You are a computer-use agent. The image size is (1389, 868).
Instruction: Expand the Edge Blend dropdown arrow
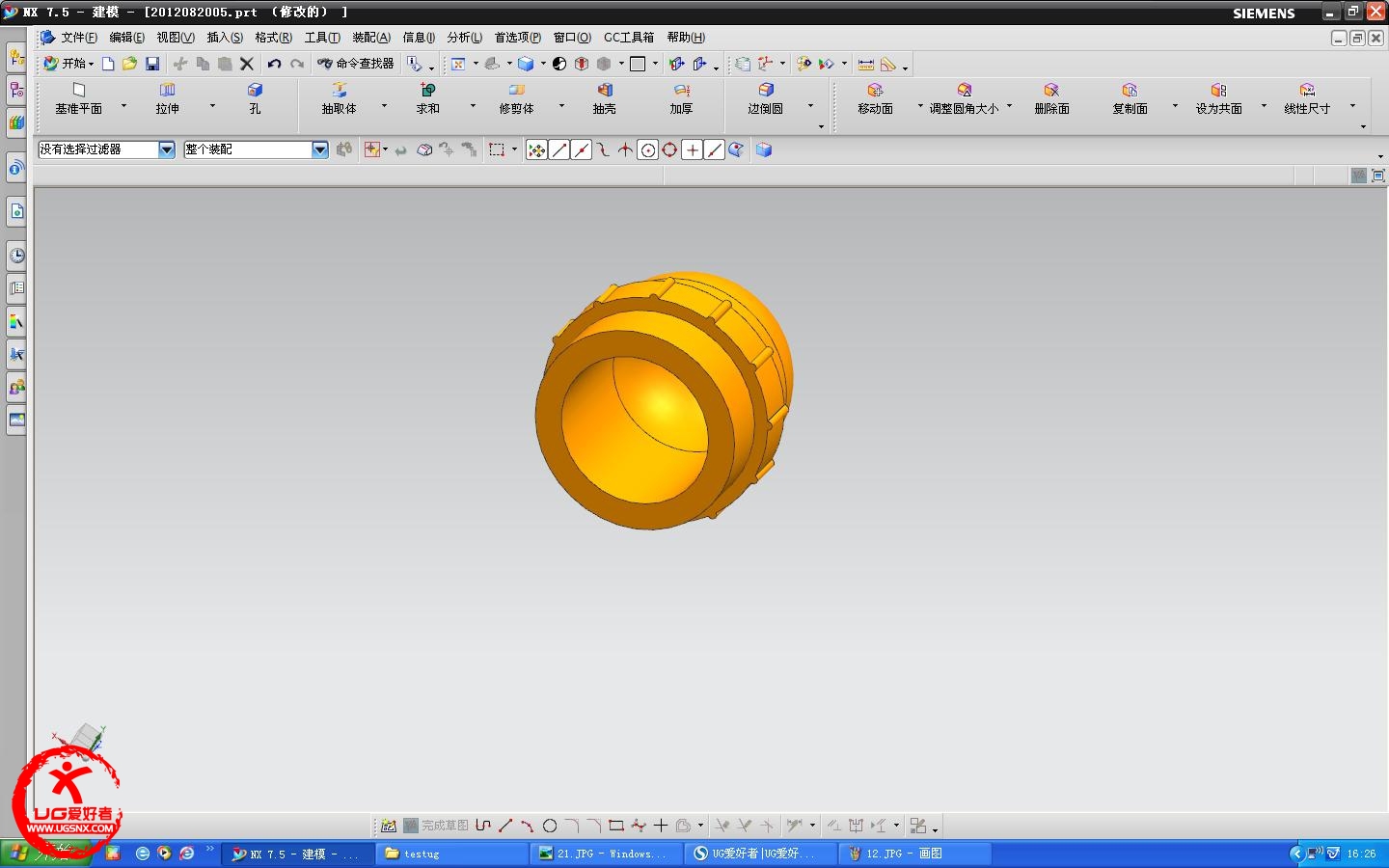[811, 106]
